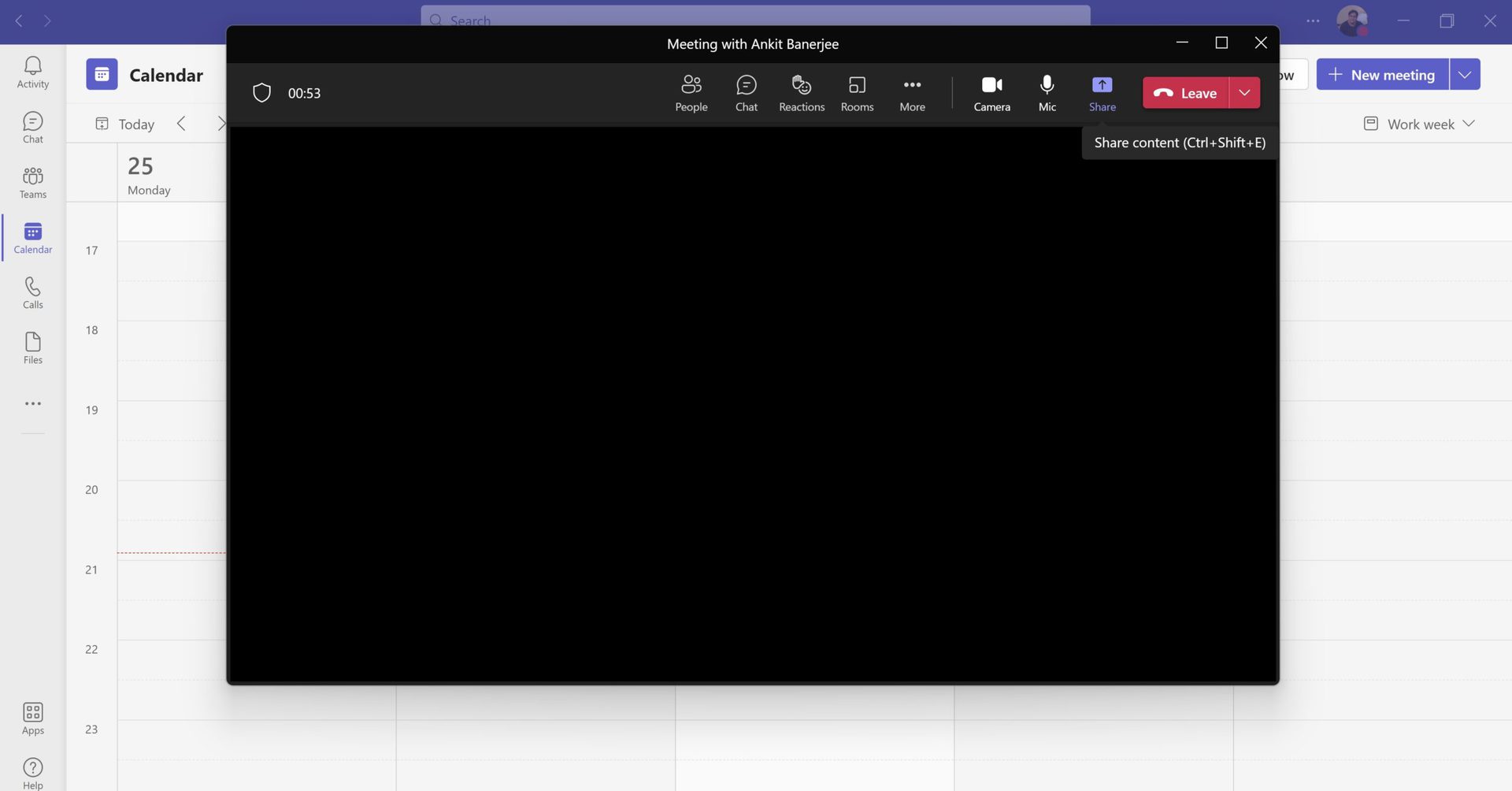Screen dimensions: 1512x791
Task: Click the New meeting button
Action: pyautogui.click(x=1382, y=75)
